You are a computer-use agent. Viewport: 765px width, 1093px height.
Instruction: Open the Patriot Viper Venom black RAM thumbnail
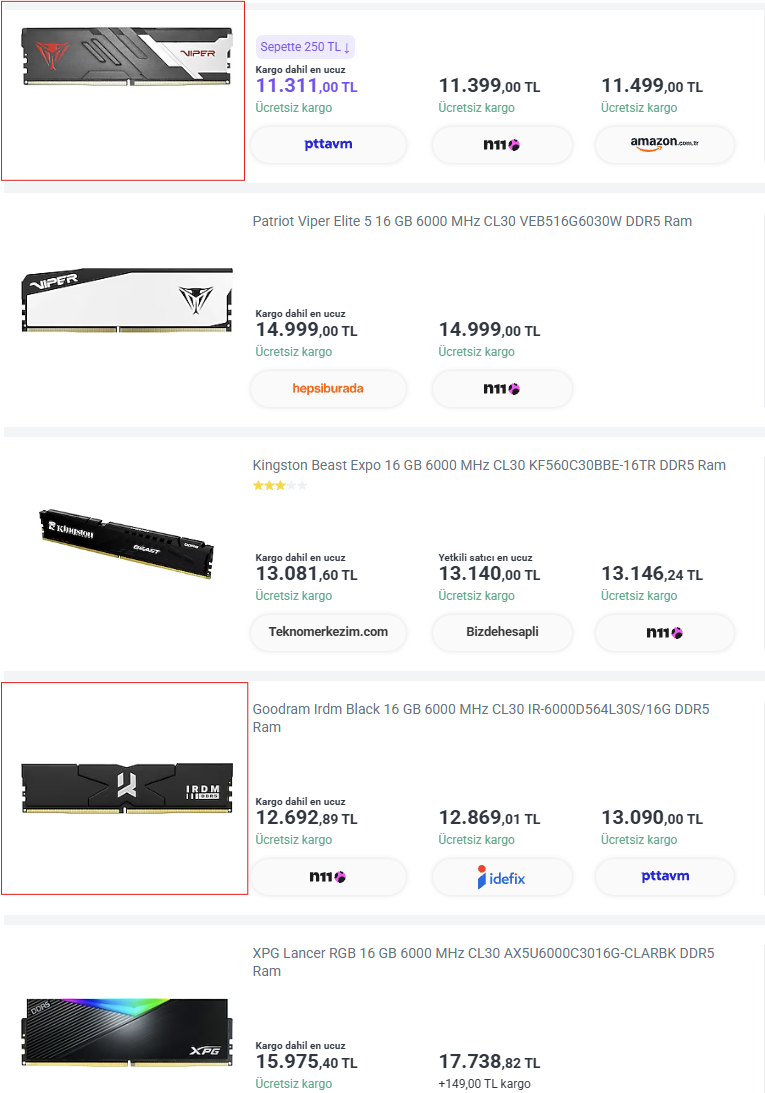click(126, 56)
